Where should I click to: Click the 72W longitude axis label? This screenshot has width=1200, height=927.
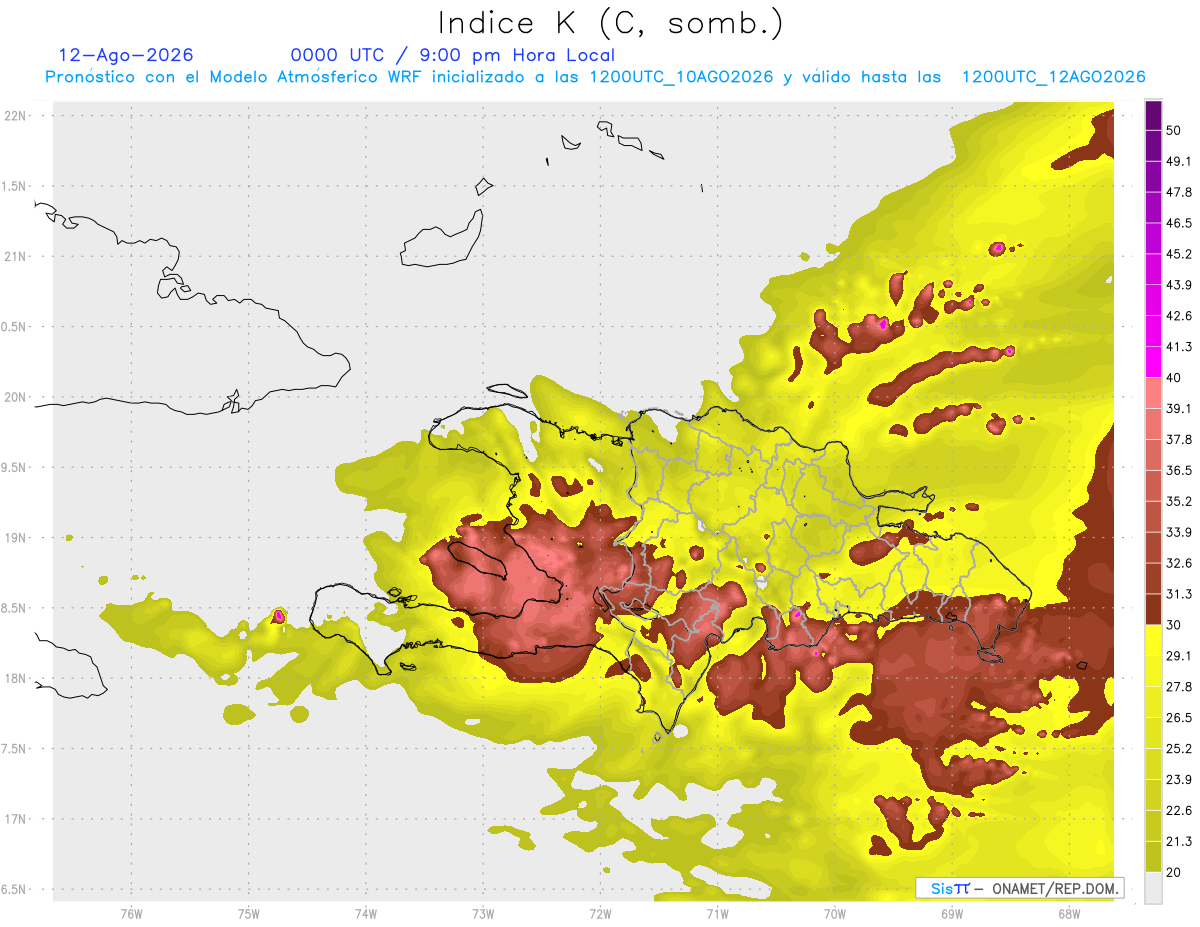click(x=600, y=913)
